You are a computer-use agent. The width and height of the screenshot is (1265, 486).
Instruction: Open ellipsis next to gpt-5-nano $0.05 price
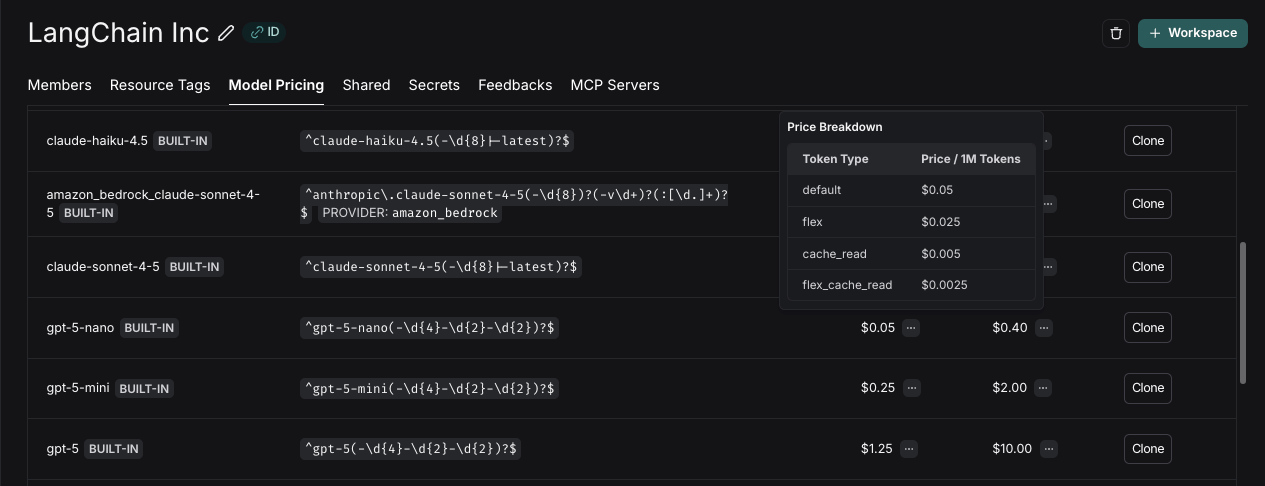(910, 328)
